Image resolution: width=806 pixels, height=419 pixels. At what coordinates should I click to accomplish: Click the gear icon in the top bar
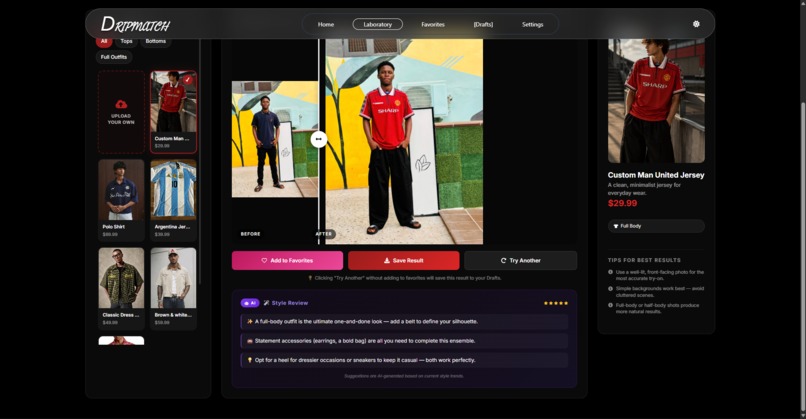696,24
